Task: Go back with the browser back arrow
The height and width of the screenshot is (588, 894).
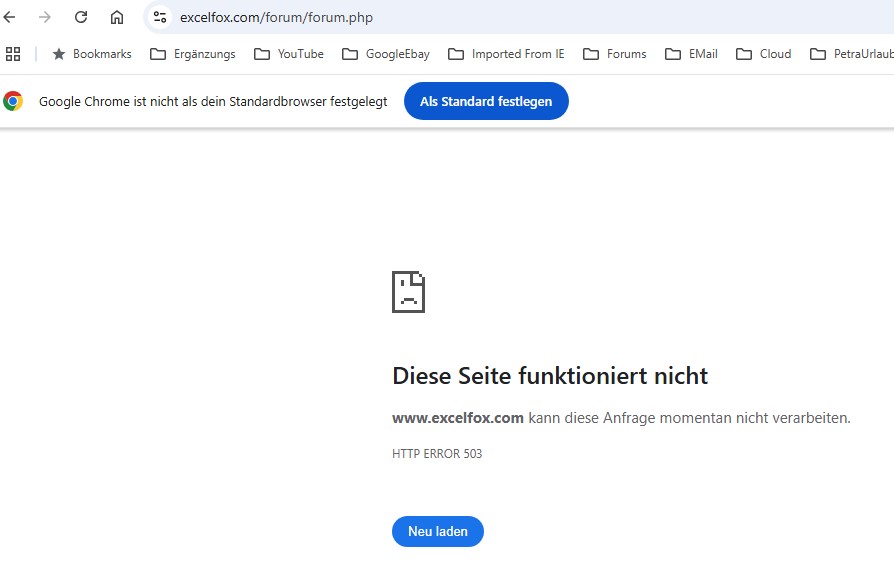Action: click(9, 17)
